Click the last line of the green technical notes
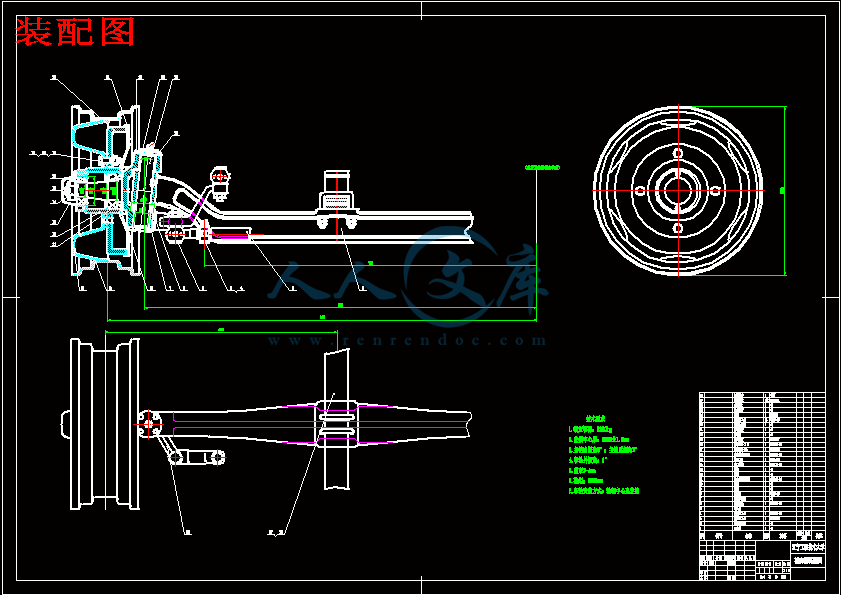Screen dimensions: 841x595 click(x=604, y=490)
